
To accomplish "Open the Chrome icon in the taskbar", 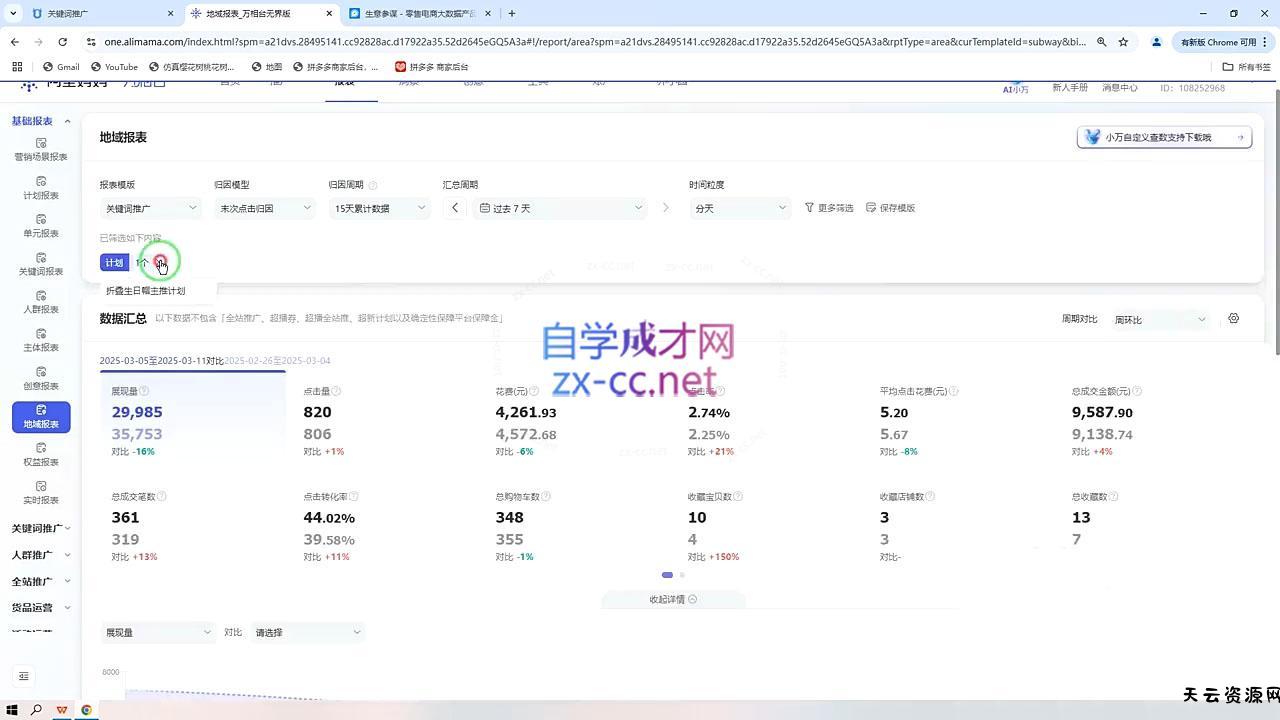I will (87, 710).
